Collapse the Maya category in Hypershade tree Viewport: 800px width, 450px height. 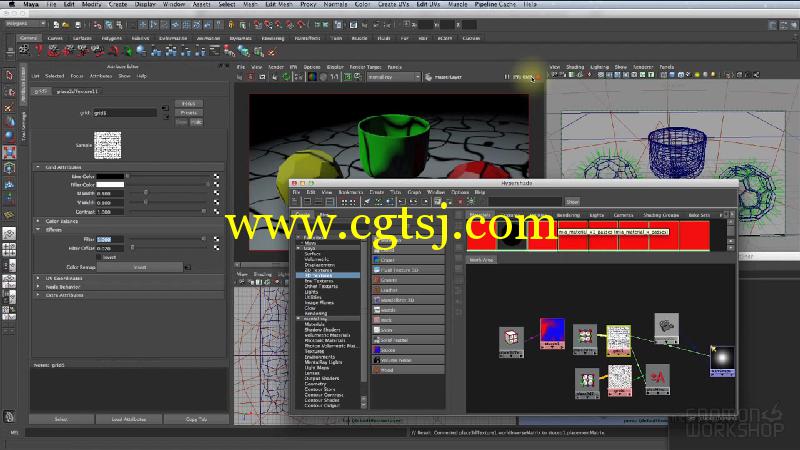point(299,248)
